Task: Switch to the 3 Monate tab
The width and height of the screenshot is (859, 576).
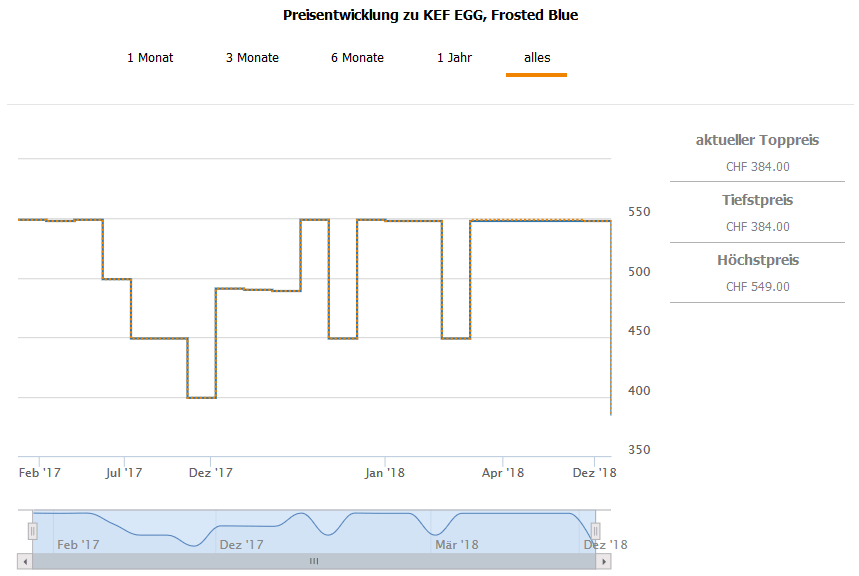Action: click(x=252, y=58)
